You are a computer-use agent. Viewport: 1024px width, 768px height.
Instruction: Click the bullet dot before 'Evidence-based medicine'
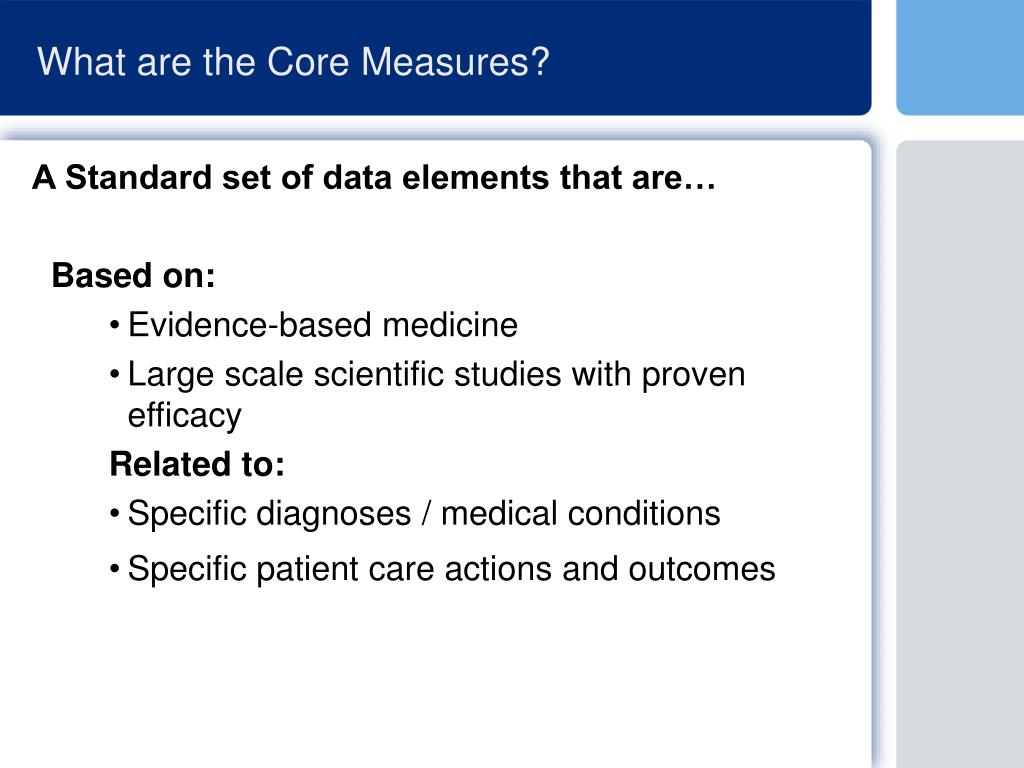[x=115, y=326]
